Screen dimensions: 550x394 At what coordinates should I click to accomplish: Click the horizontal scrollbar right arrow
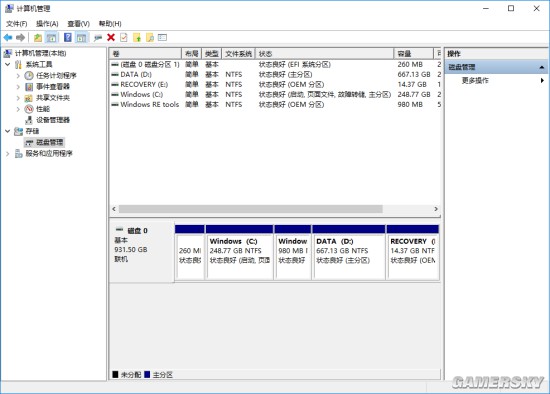pos(436,209)
